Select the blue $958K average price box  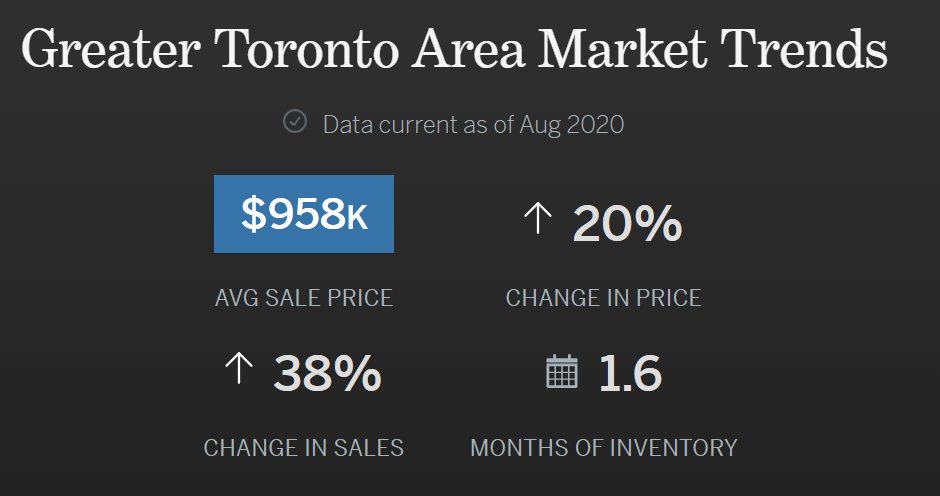[x=304, y=214]
